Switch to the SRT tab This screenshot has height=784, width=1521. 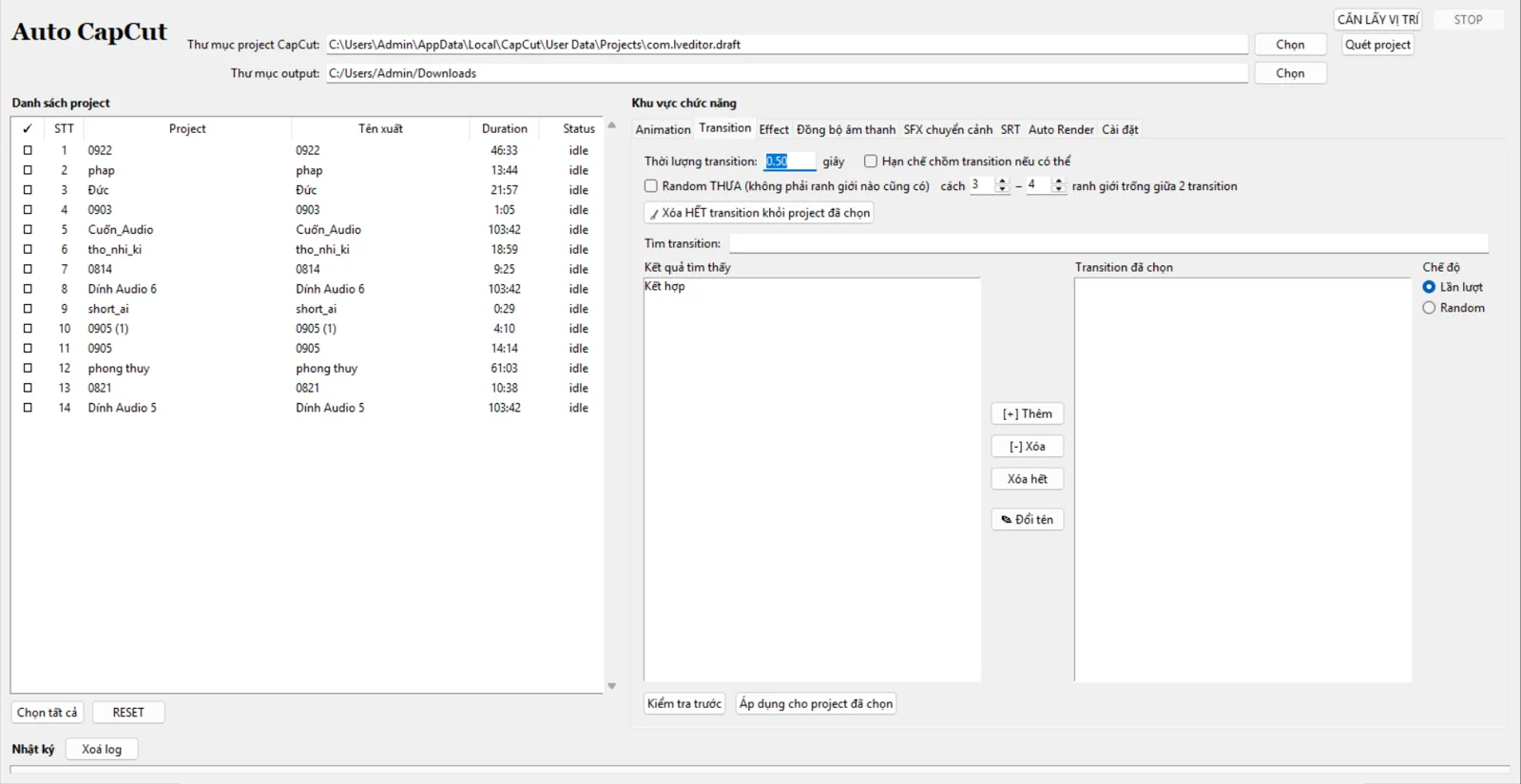[1011, 129]
